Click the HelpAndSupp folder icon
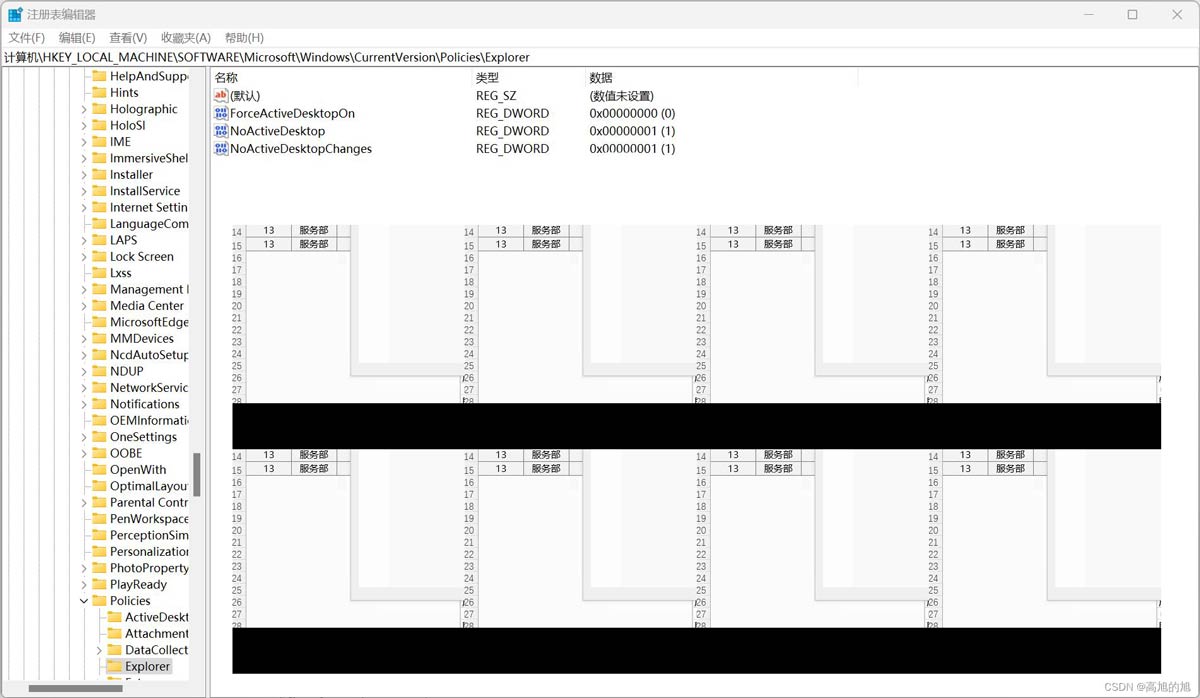The width and height of the screenshot is (1200, 698). (x=99, y=76)
